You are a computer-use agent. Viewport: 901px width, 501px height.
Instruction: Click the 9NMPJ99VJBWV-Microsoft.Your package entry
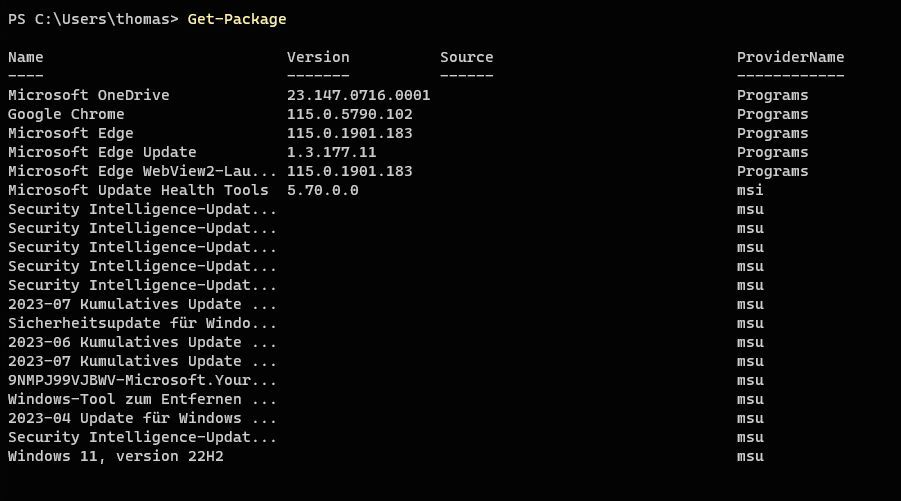[x=142, y=381]
